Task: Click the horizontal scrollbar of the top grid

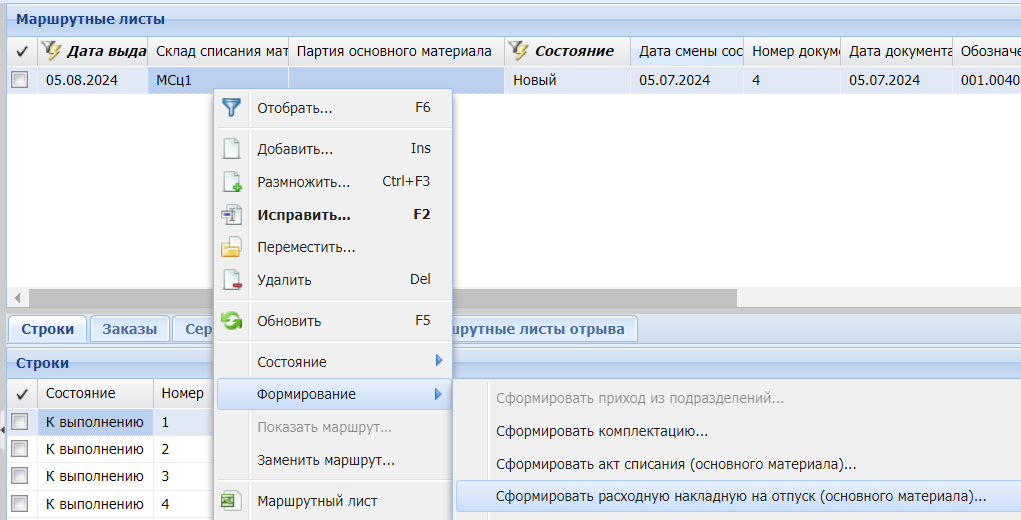Action: (380, 298)
